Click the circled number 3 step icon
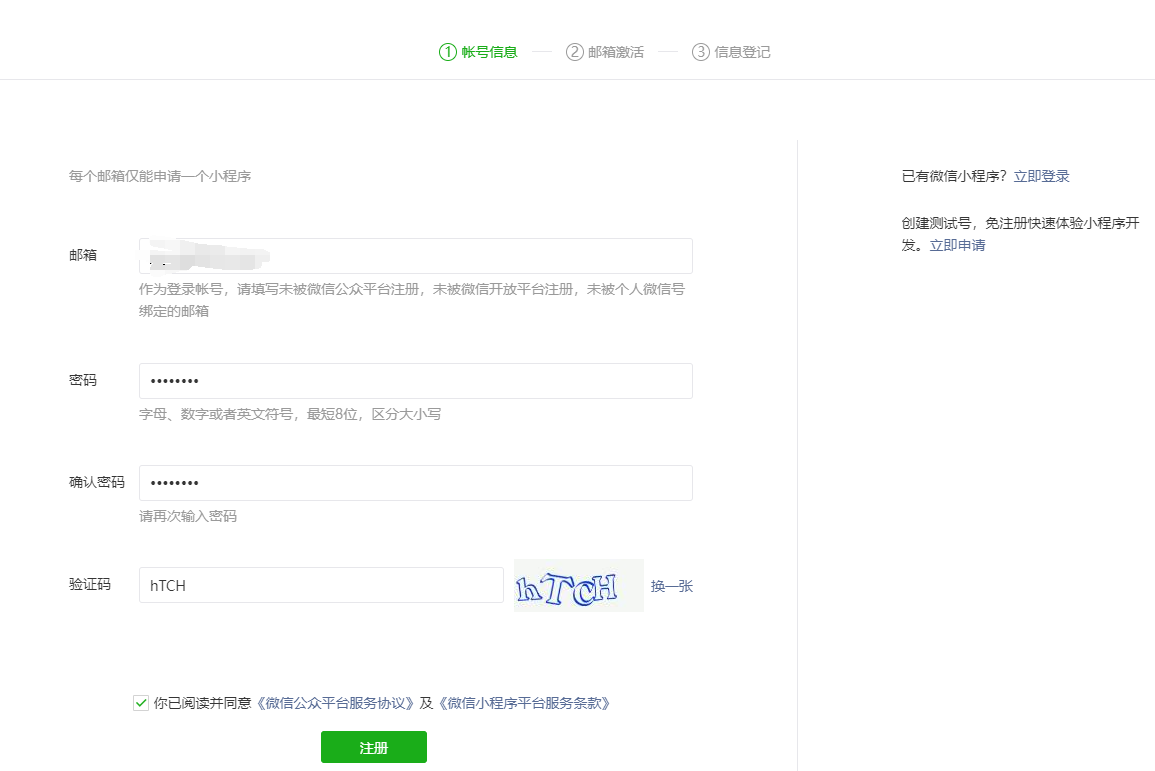Image resolution: width=1155 pixels, height=771 pixels. pyautogui.click(x=701, y=52)
